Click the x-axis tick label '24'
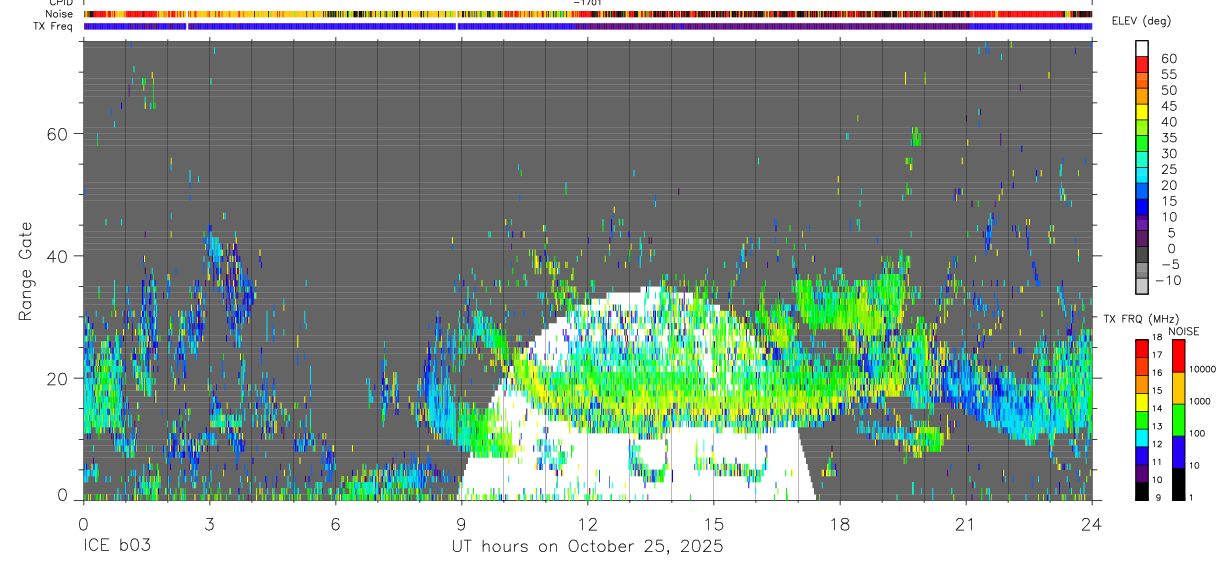Image resolution: width=1228 pixels, height=567 pixels. (x=1092, y=524)
